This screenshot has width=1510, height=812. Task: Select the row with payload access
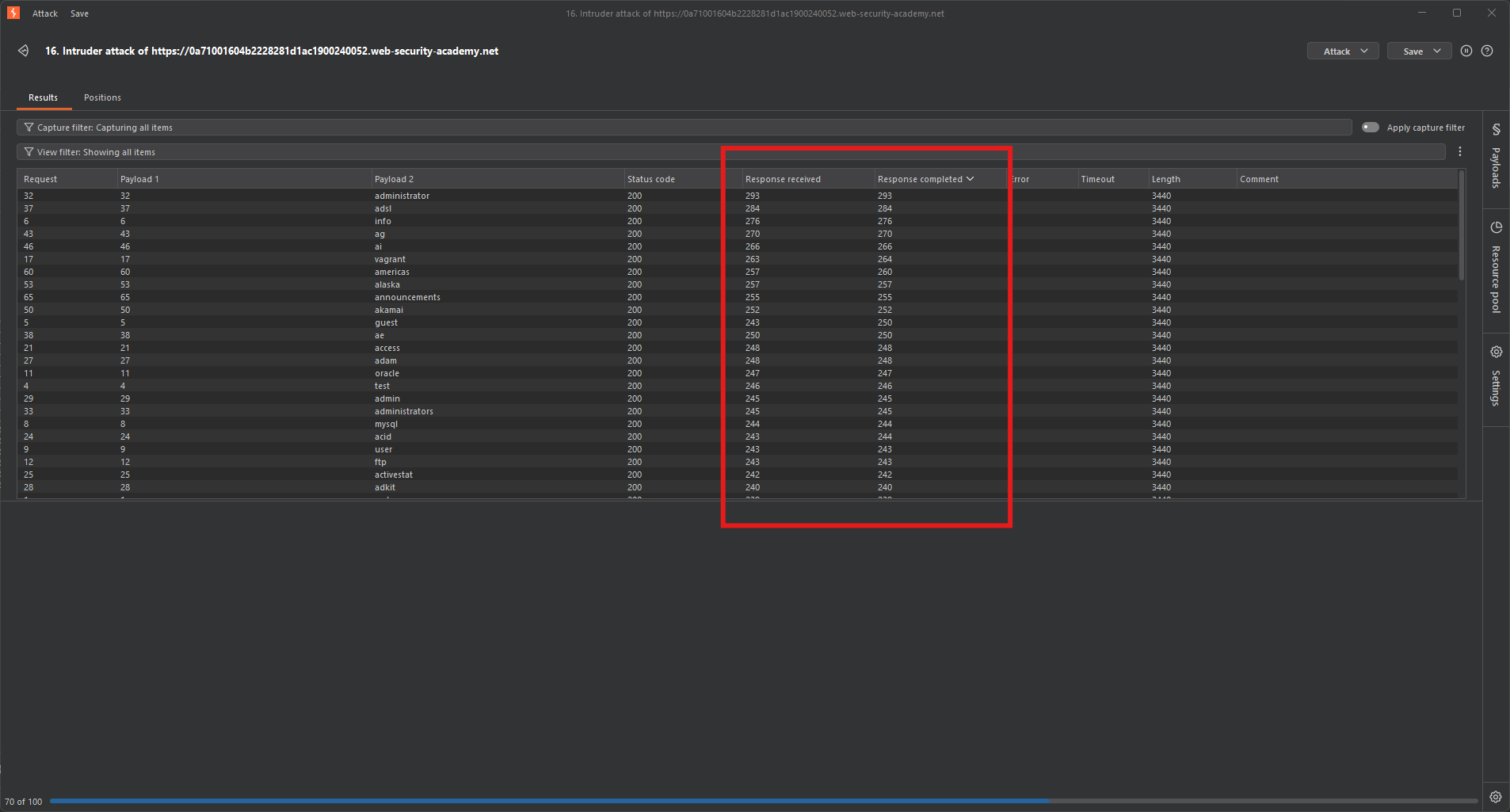(x=738, y=348)
